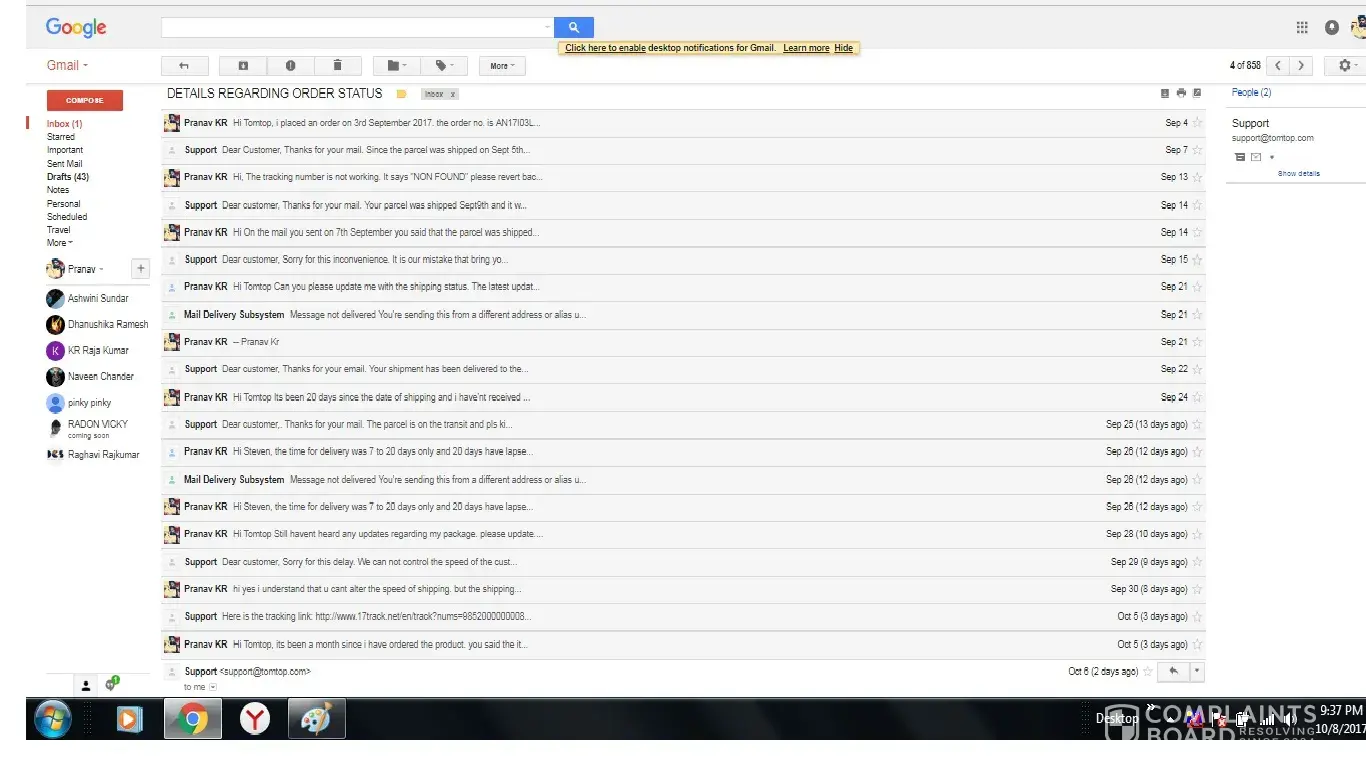Open the Google apps grid

point(1302,28)
